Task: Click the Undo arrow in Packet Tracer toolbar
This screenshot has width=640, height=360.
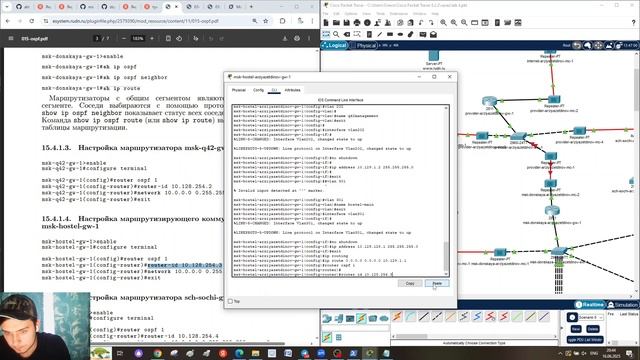Action: click(x=420, y=23)
